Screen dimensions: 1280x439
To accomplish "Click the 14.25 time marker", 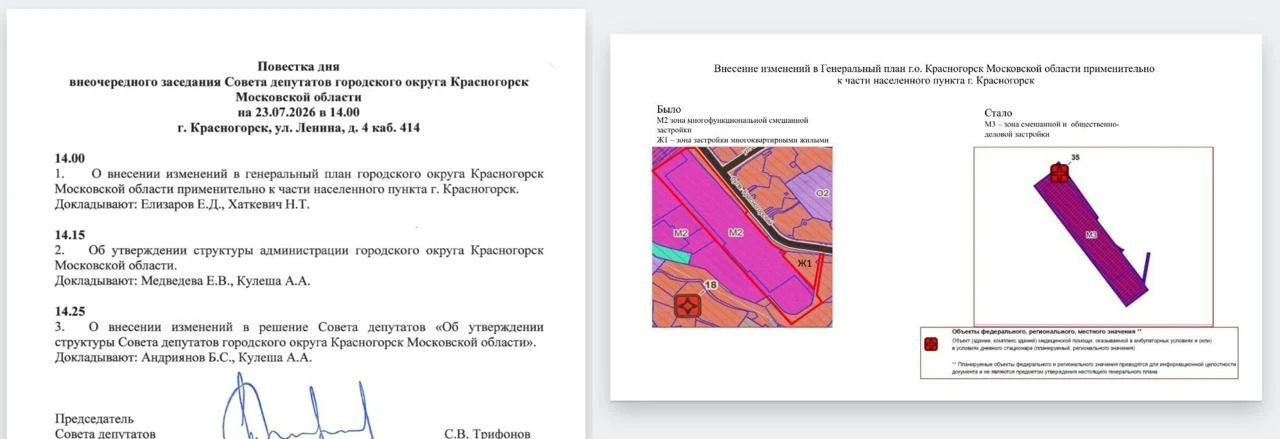I will click(x=70, y=311).
